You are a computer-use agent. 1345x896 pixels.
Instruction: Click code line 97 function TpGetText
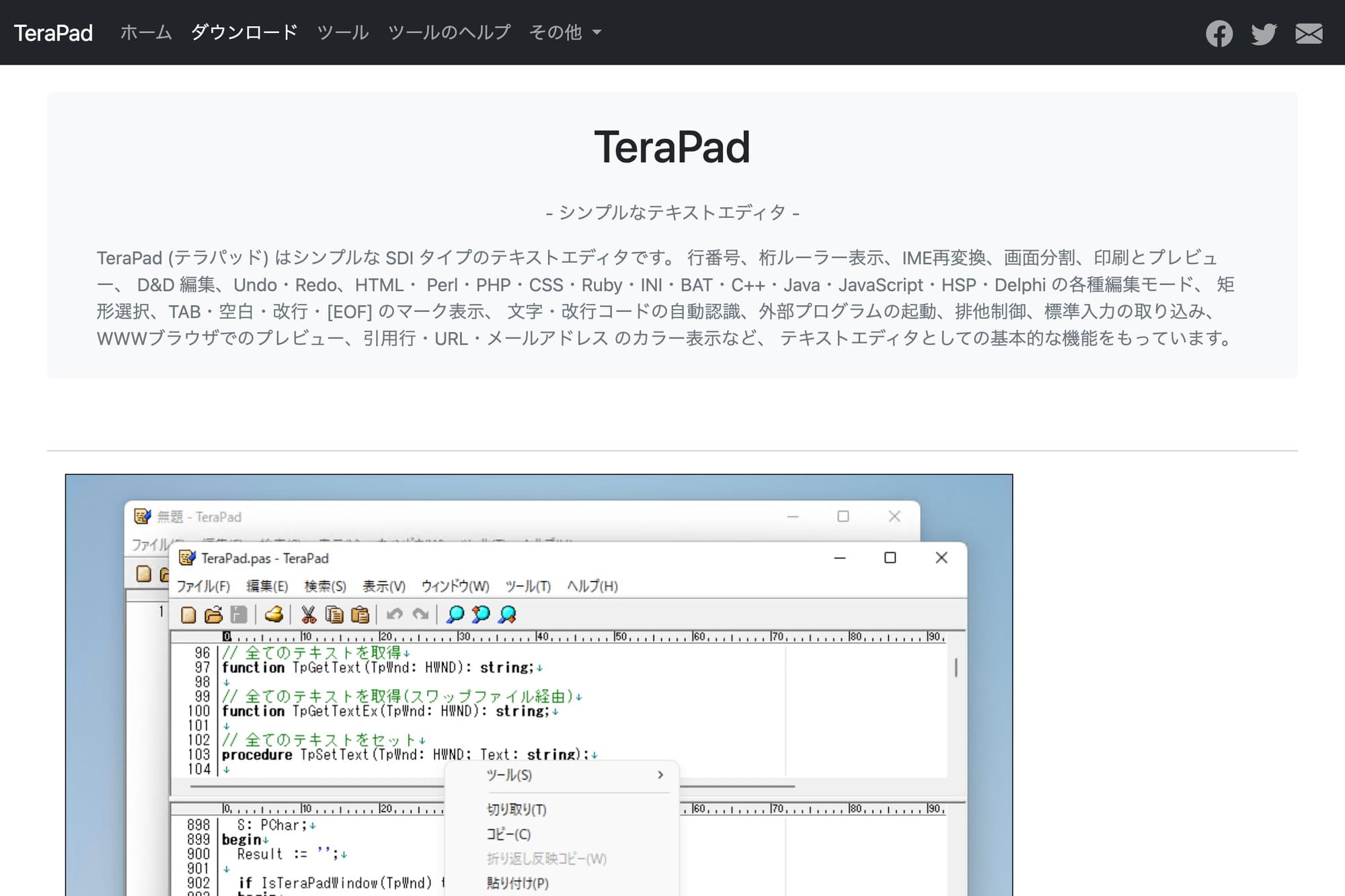tap(382, 667)
